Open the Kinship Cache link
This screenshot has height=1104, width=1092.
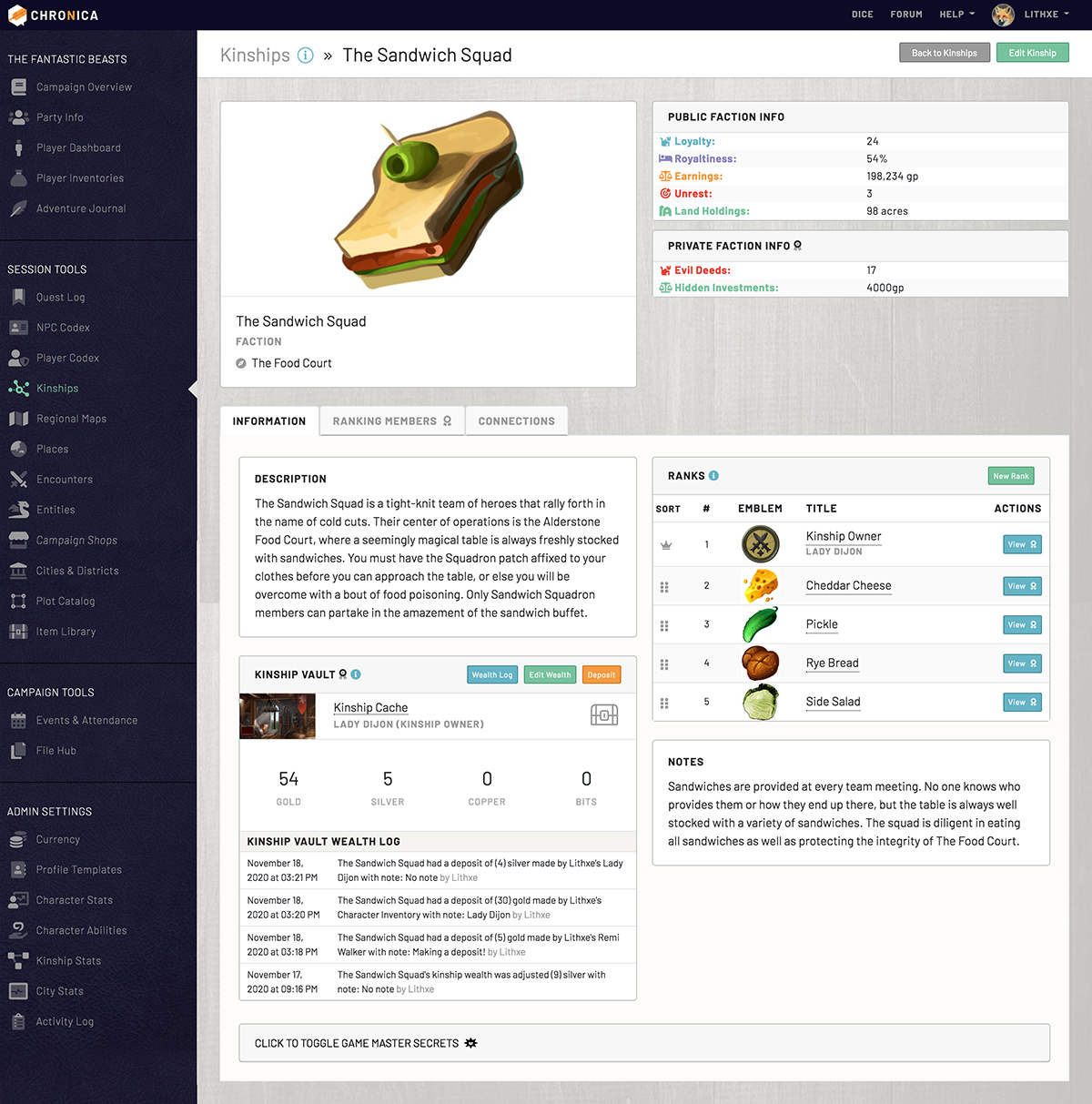click(x=370, y=707)
